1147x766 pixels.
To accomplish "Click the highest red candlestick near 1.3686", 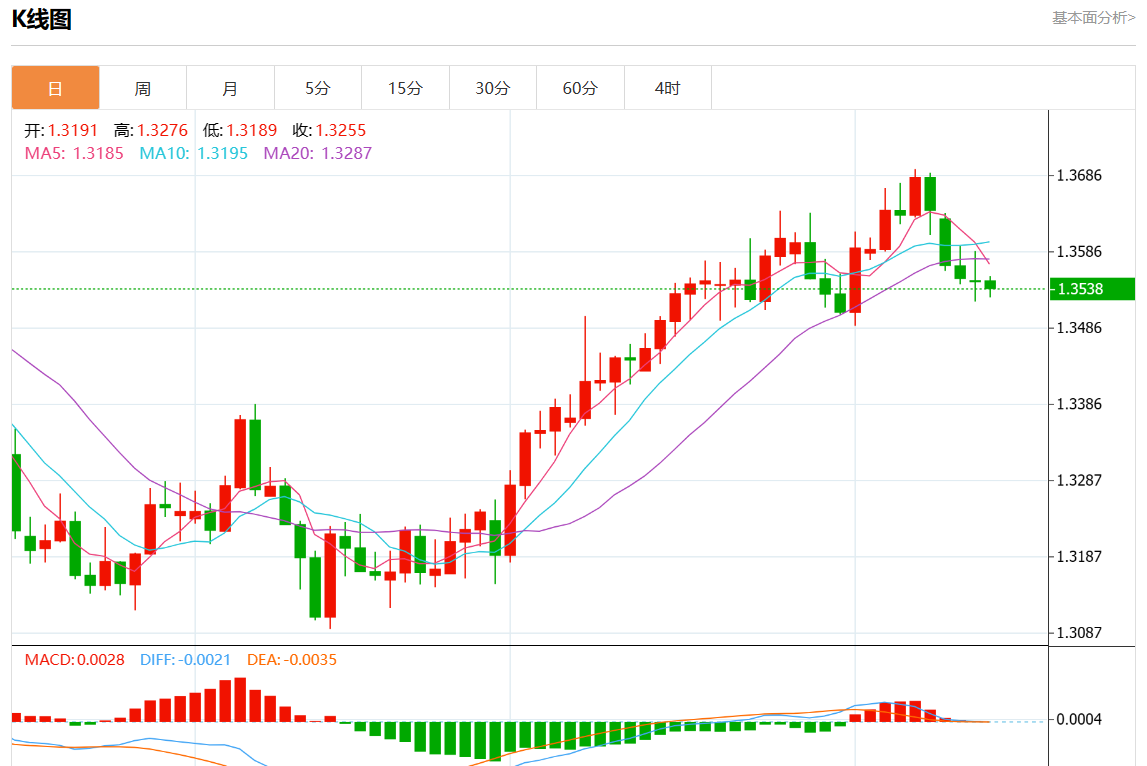I will pyautogui.click(x=915, y=196).
